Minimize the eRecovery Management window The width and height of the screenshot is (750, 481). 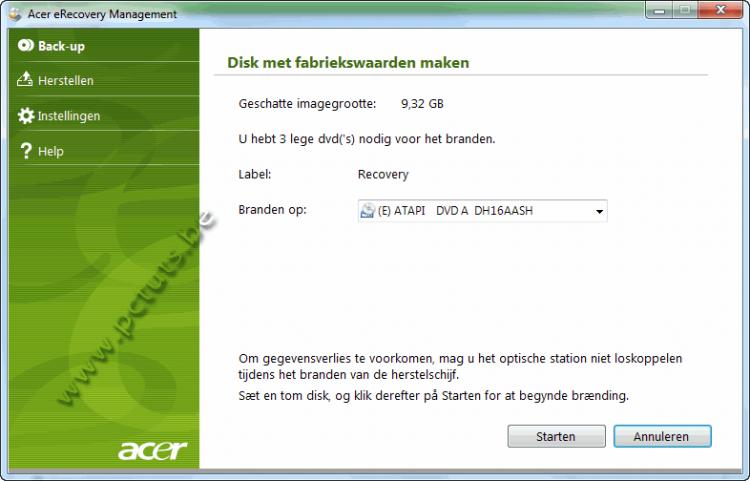[659, 10]
